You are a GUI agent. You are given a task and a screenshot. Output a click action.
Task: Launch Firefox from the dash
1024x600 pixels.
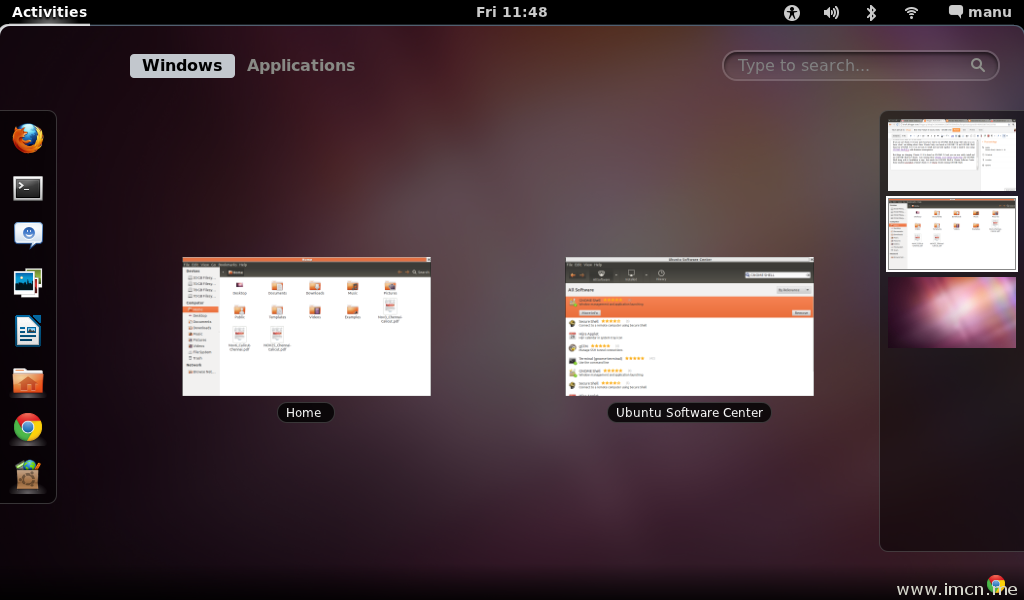click(28, 139)
